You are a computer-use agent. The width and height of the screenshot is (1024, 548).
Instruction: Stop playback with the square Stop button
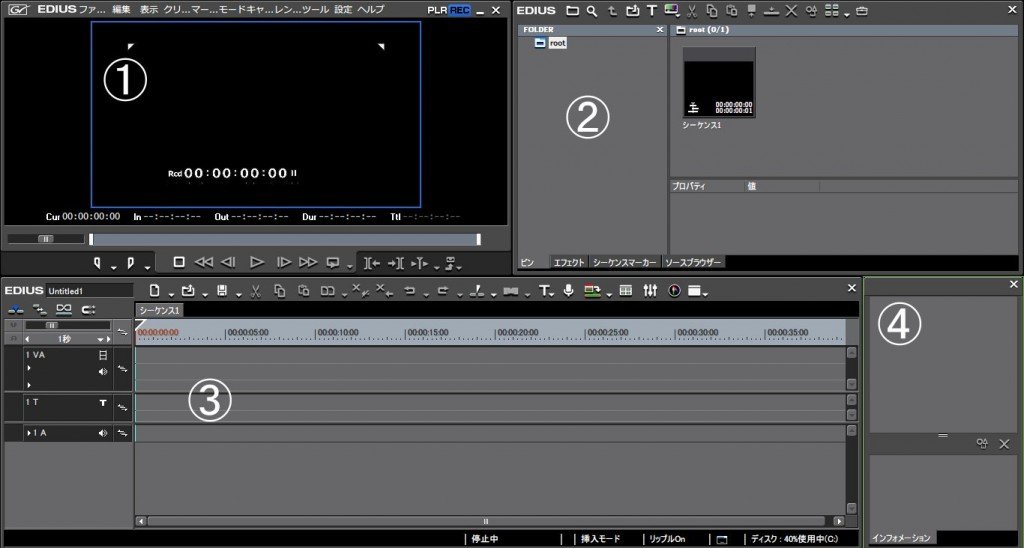tap(179, 262)
